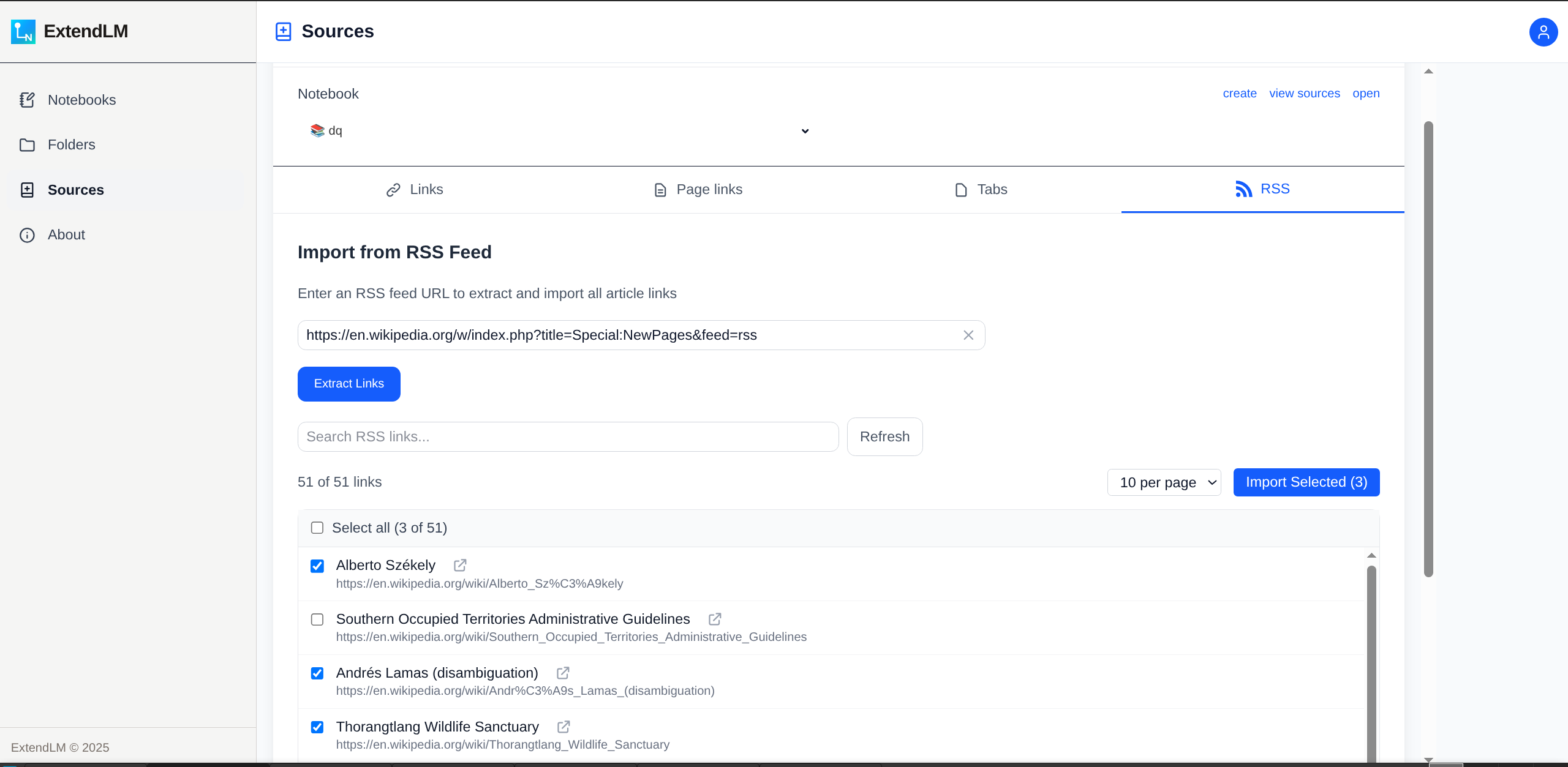Switch to the Links tab
Image resolution: width=1568 pixels, height=767 pixels.
(x=415, y=190)
